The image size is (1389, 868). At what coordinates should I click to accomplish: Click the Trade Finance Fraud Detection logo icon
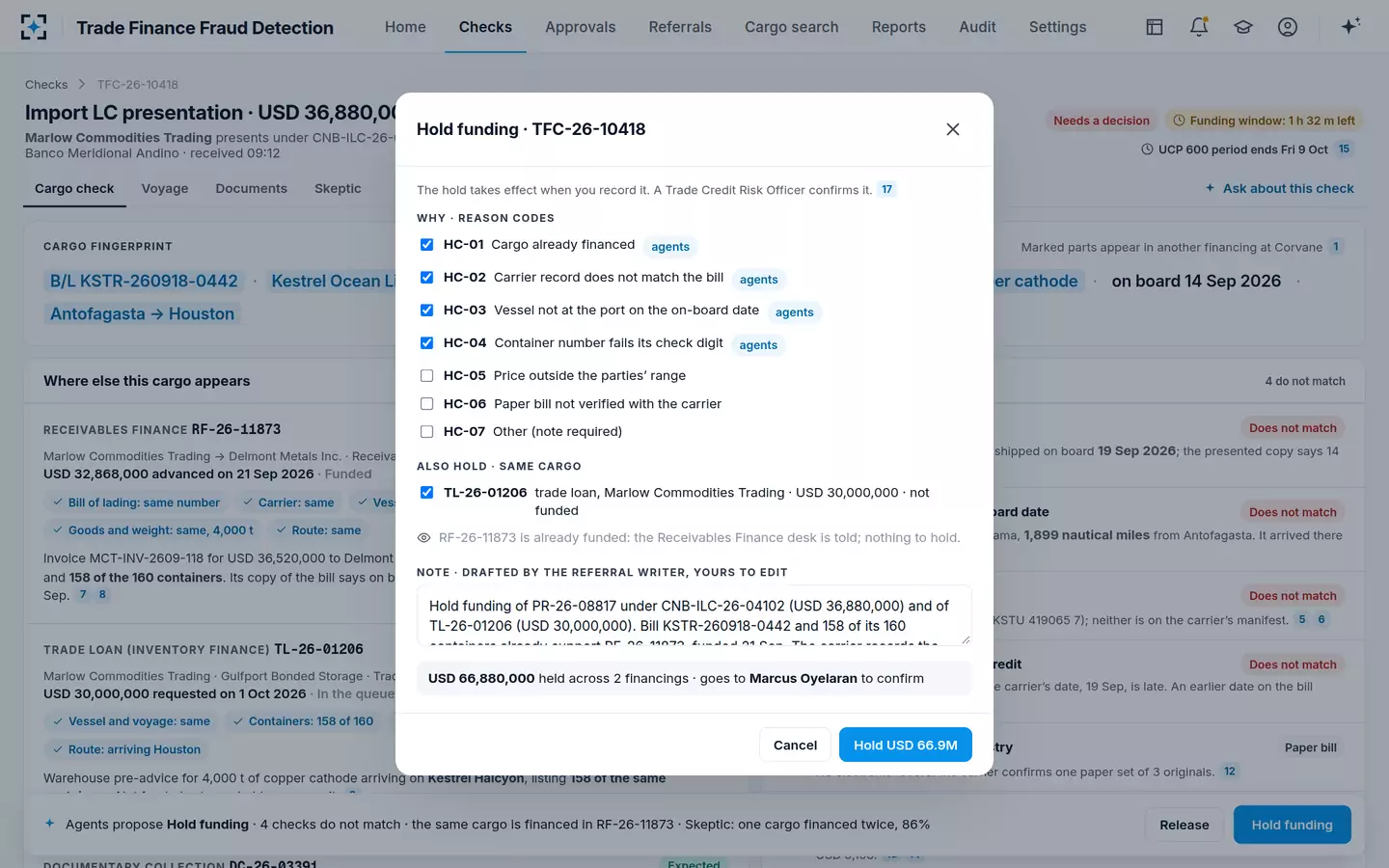(x=34, y=27)
